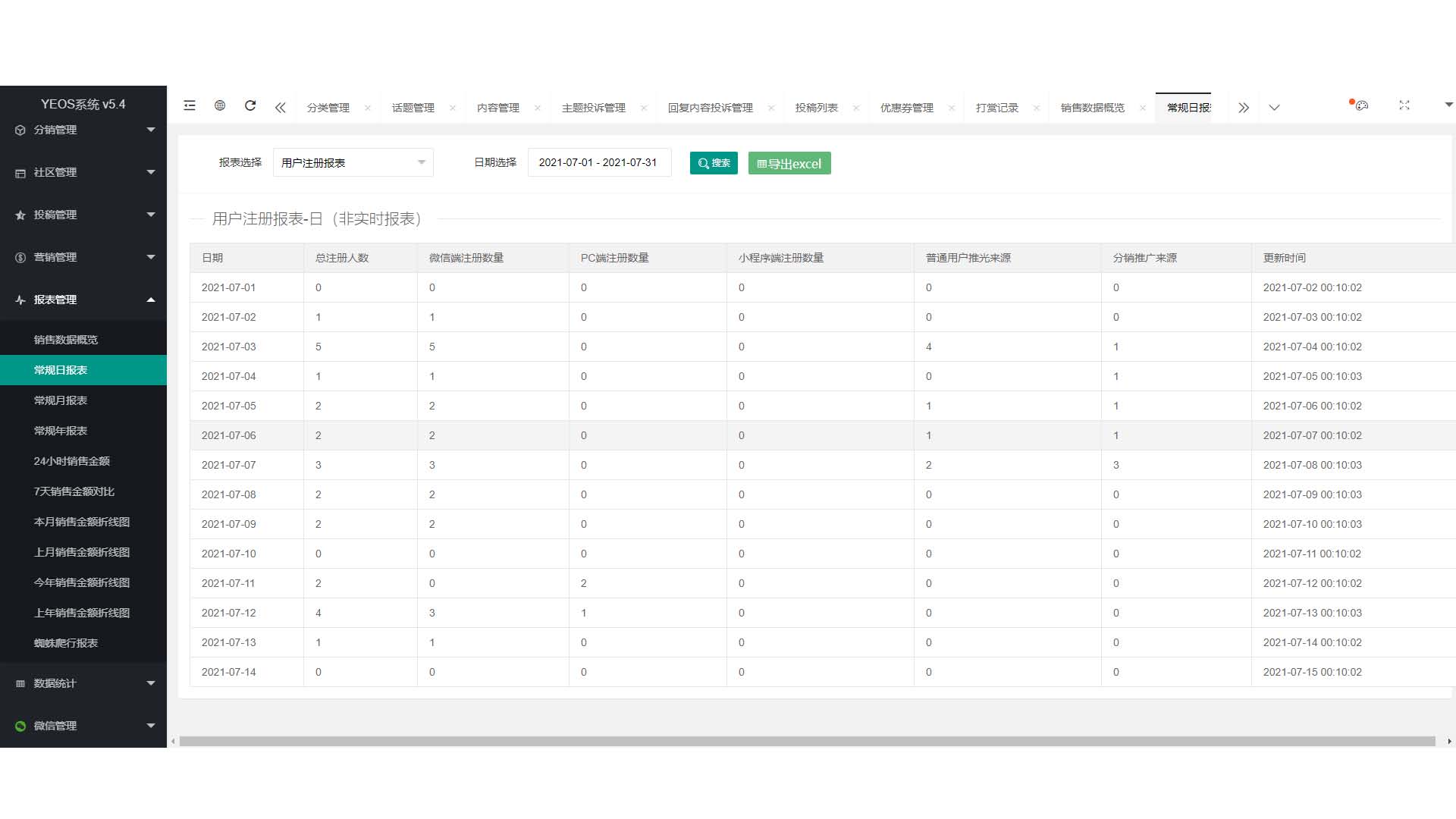Switch to the 内容管理 tab
Image resolution: width=1456 pixels, height=819 pixels.
(x=498, y=108)
